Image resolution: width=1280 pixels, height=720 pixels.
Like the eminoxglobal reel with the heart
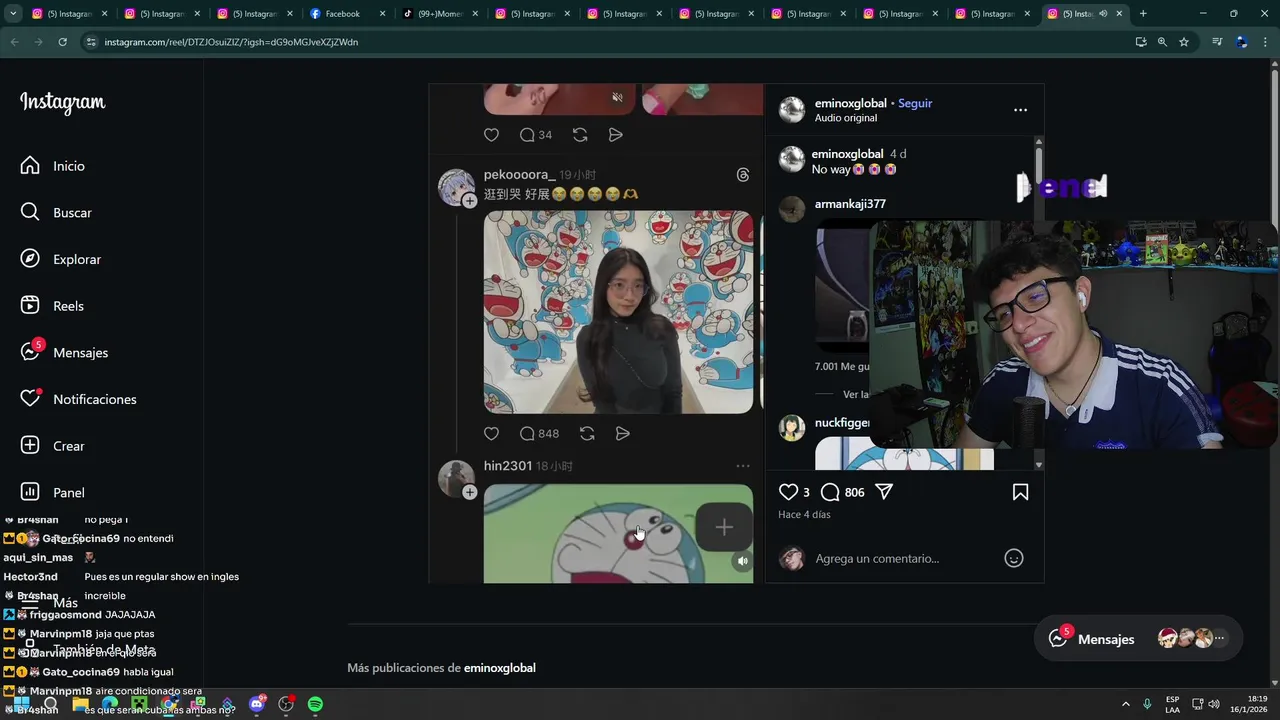(x=788, y=492)
